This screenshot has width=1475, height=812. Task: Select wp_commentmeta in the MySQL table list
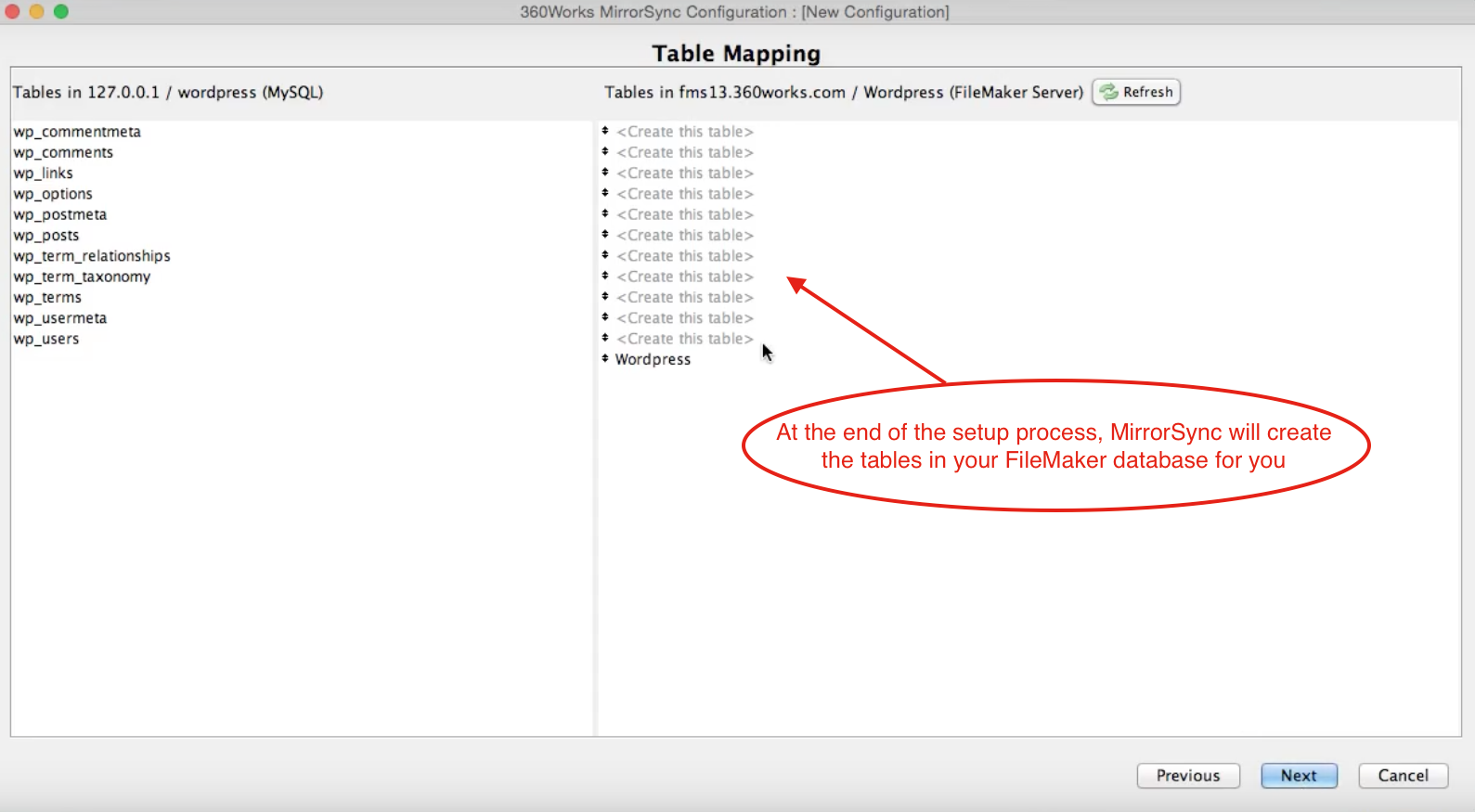click(x=302, y=132)
